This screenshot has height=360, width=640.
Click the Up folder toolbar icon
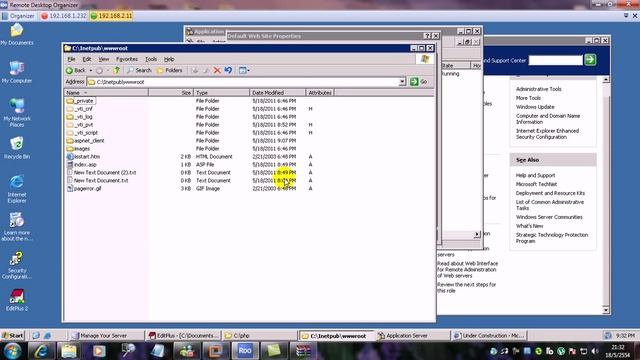click(117, 70)
